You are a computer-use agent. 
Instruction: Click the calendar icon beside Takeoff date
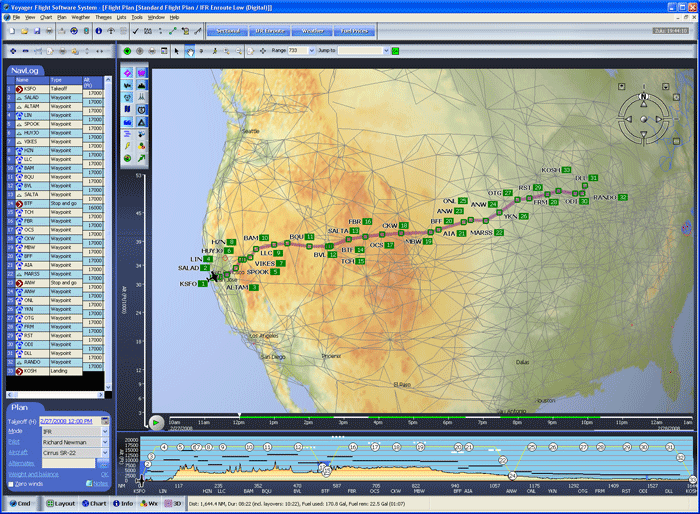pyautogui.click(x=105, y=421)
